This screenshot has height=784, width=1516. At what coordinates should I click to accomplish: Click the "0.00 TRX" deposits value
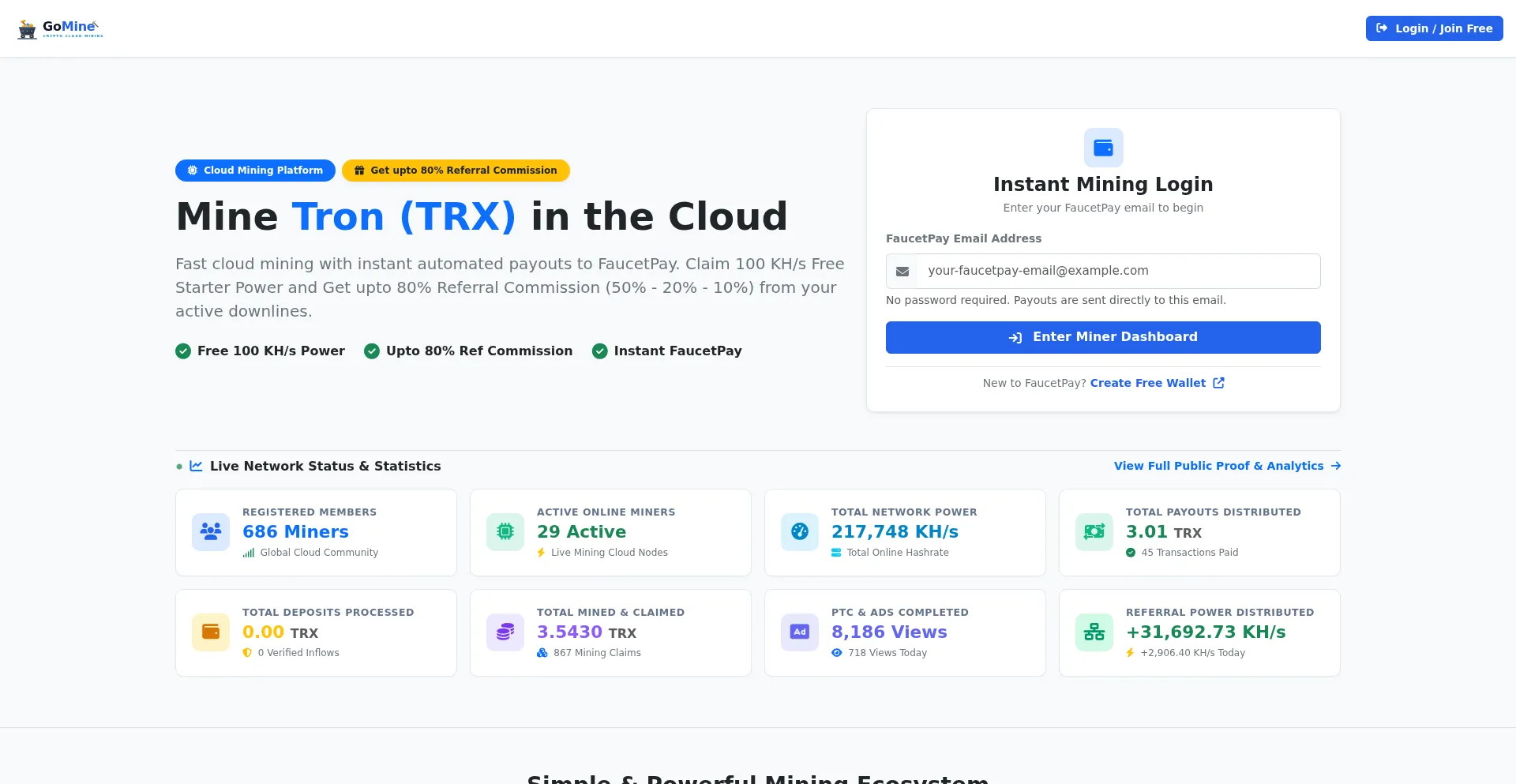280,632
